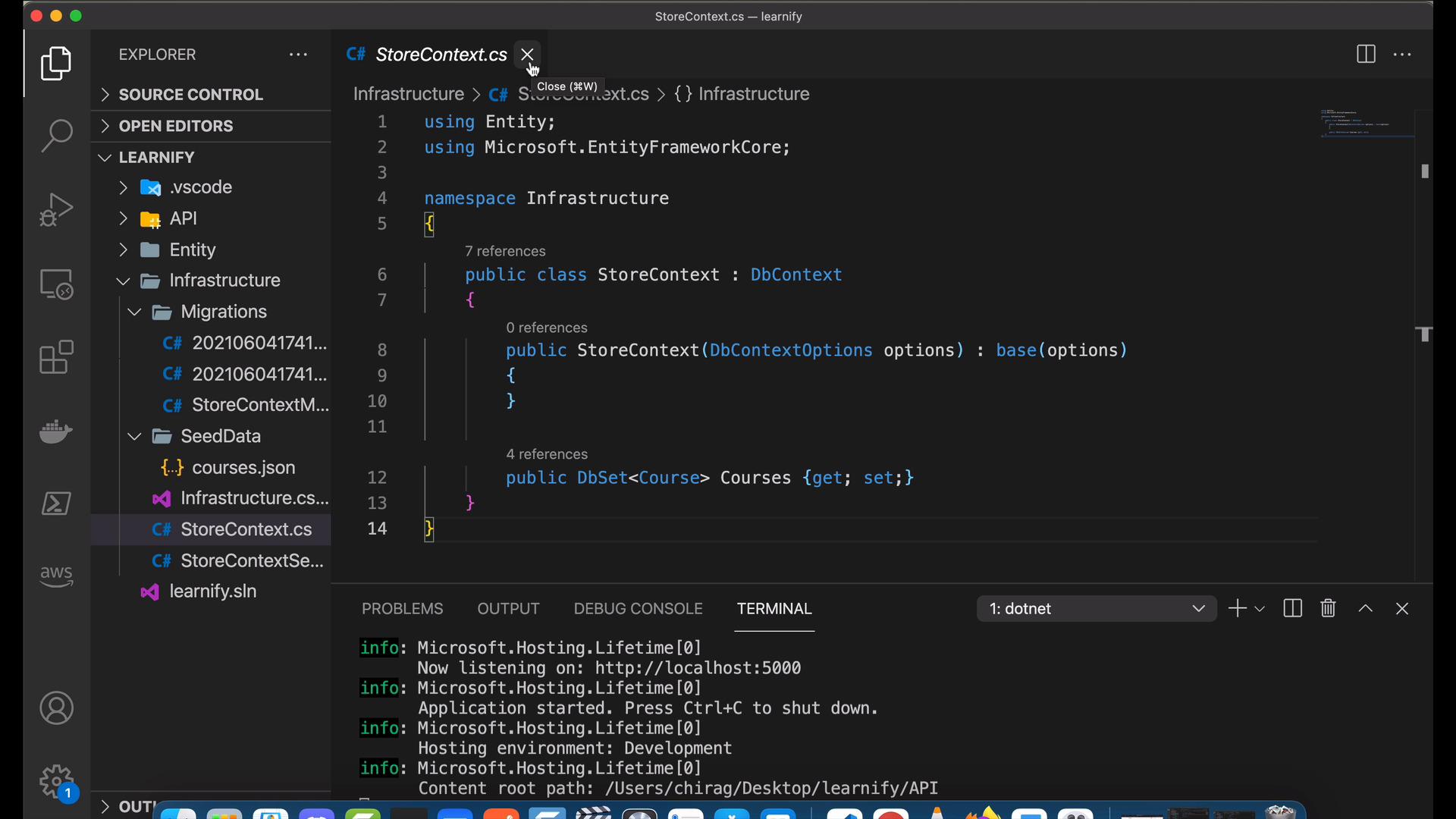
Task: Switch to the PROBLEMS tab
Action: click(x=402, y=609)
